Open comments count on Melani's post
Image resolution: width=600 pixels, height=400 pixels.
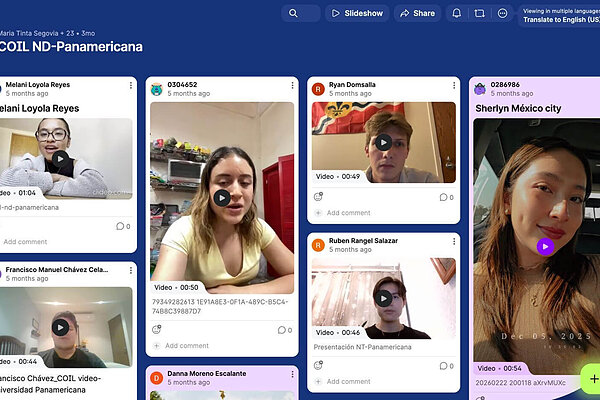pos(123,226)
